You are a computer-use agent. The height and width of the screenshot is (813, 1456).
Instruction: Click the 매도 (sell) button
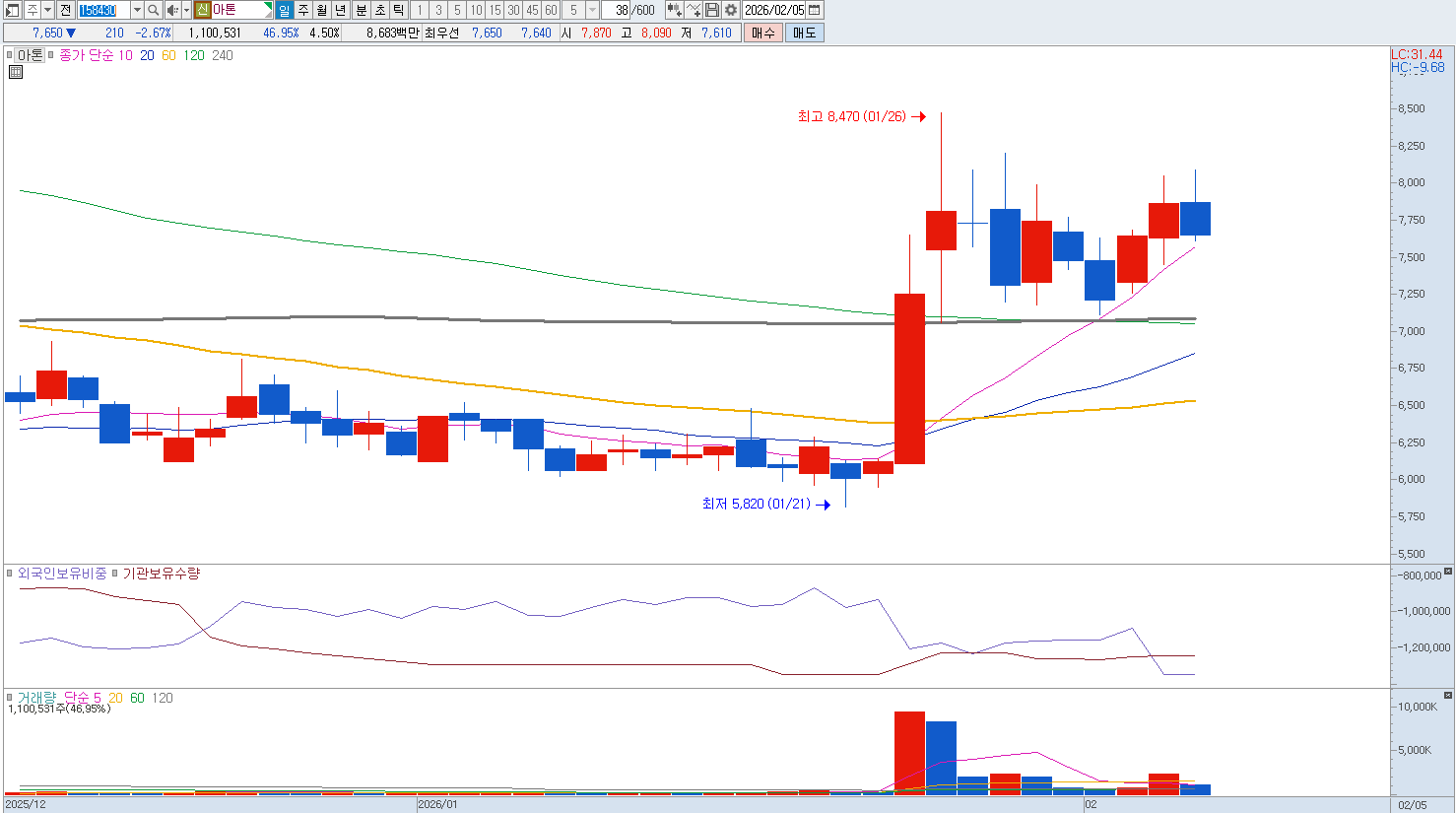[804, 33]
